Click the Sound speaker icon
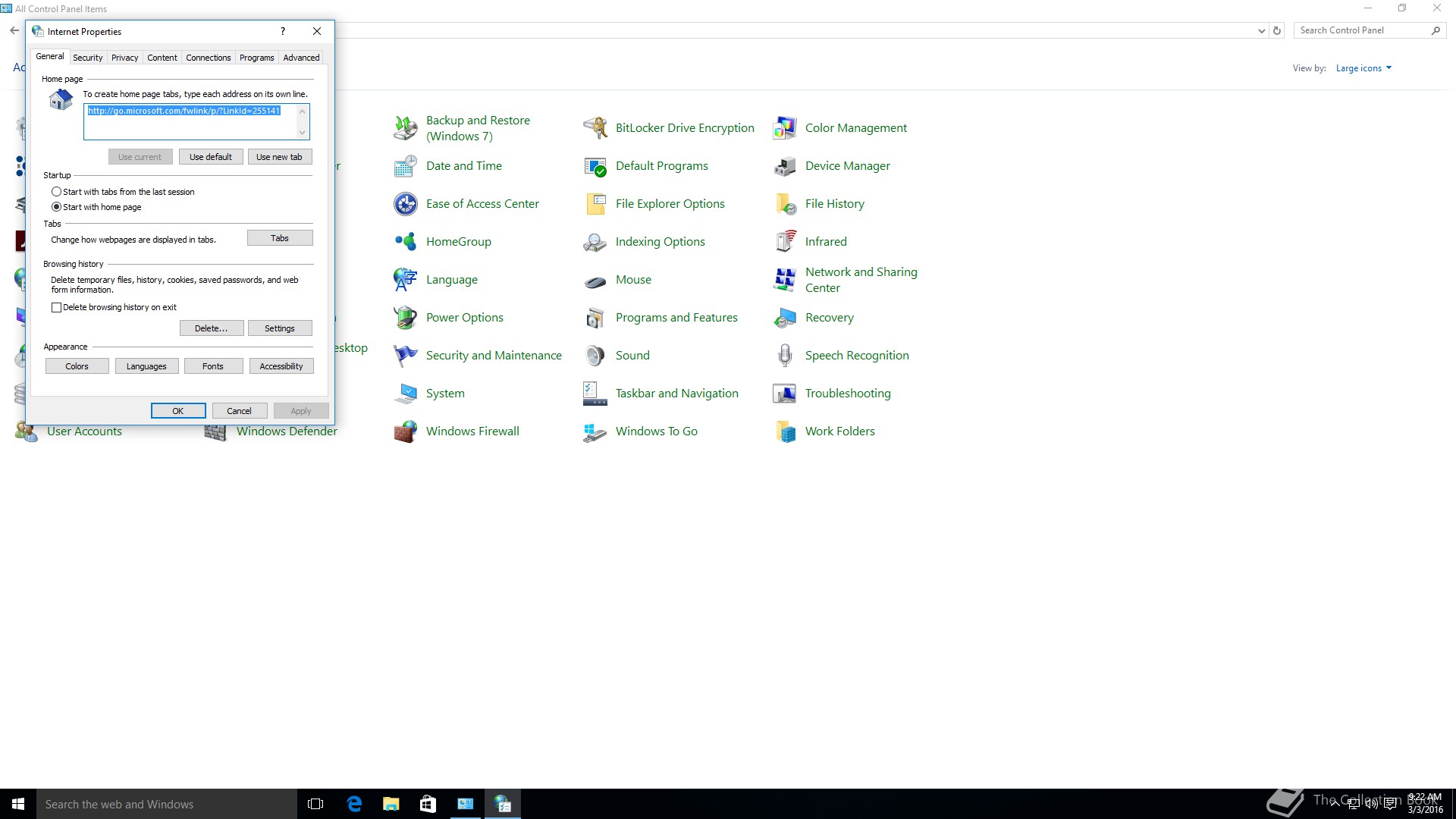Screen dimensions: 1456x819 click(595, 356)
